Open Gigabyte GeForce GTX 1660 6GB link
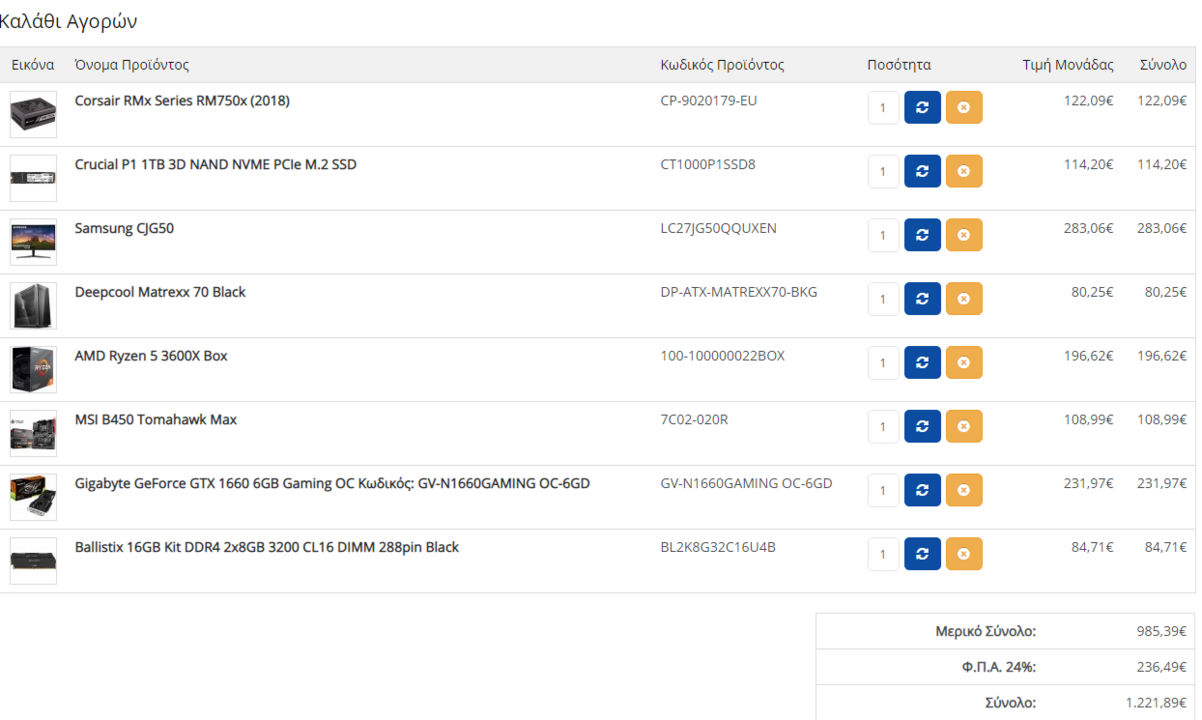This screenshot has width=1202, height=720. pos(332,484)
